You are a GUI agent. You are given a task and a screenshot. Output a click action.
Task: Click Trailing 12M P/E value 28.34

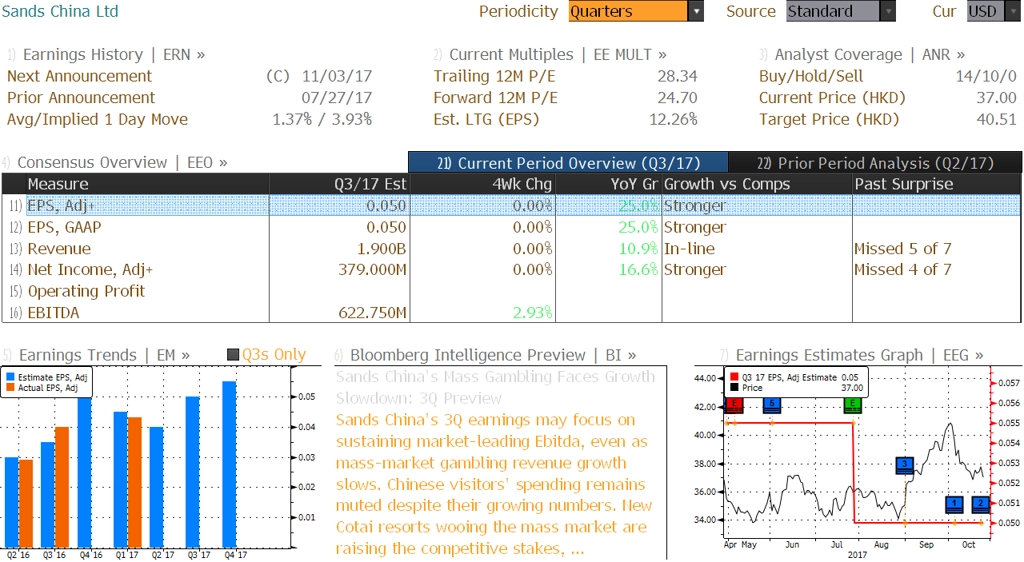[x=677, y=76]
